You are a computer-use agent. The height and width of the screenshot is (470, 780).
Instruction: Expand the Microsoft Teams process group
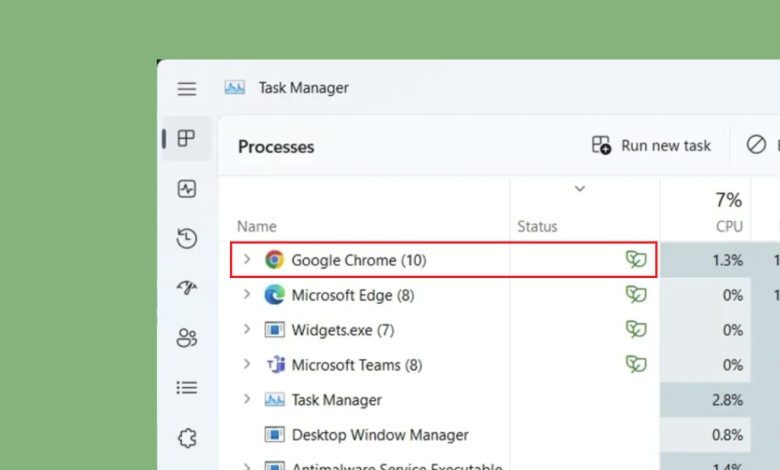[247, 365]
